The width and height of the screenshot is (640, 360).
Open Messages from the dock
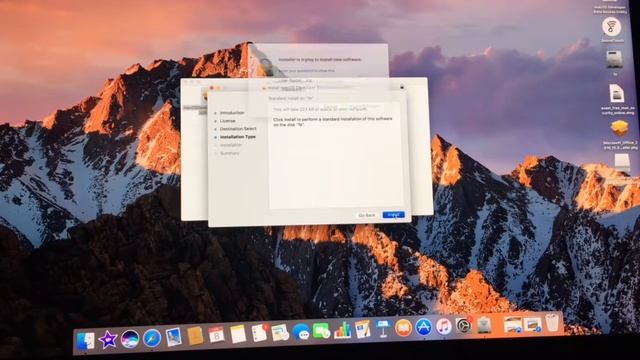point(301,332)
